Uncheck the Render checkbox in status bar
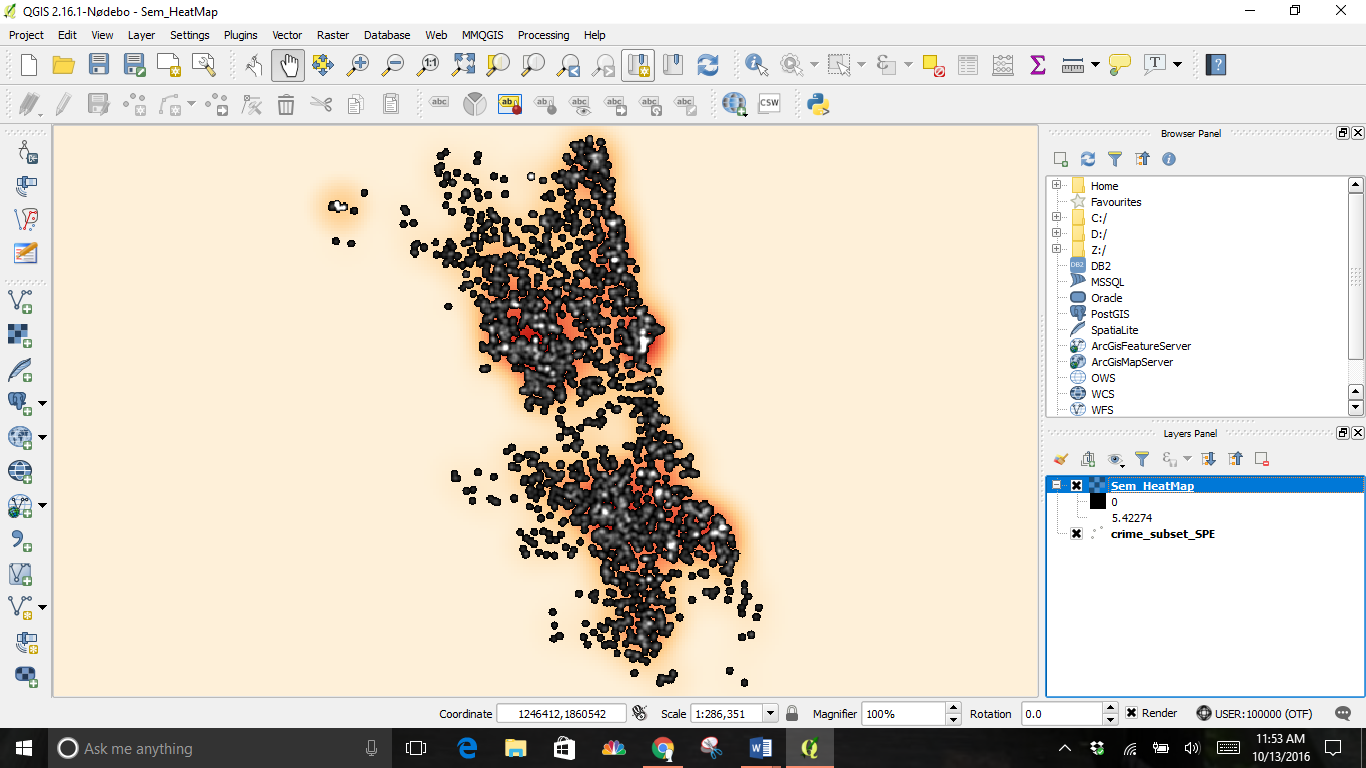Viewport: 1366px width, 768px height. tap(1132, 713)
